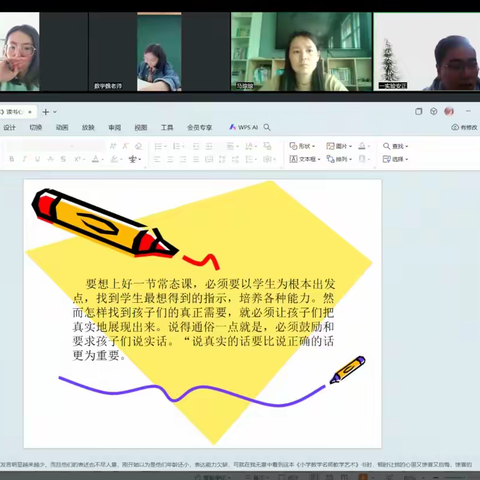Click the body paragraph text box on the slide

(x=203, y=319)
